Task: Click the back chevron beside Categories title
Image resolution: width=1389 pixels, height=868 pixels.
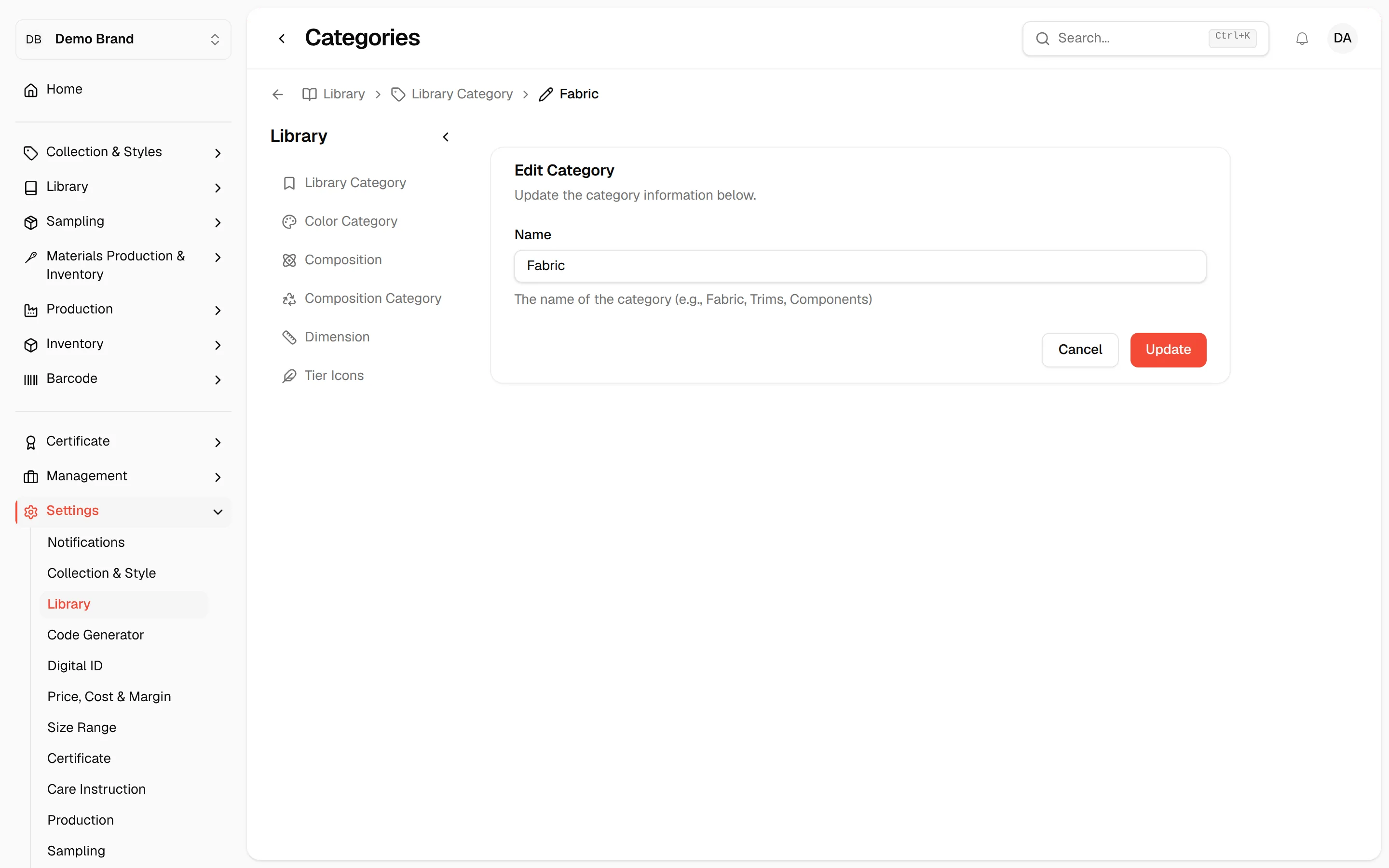Action: (282, 39)
